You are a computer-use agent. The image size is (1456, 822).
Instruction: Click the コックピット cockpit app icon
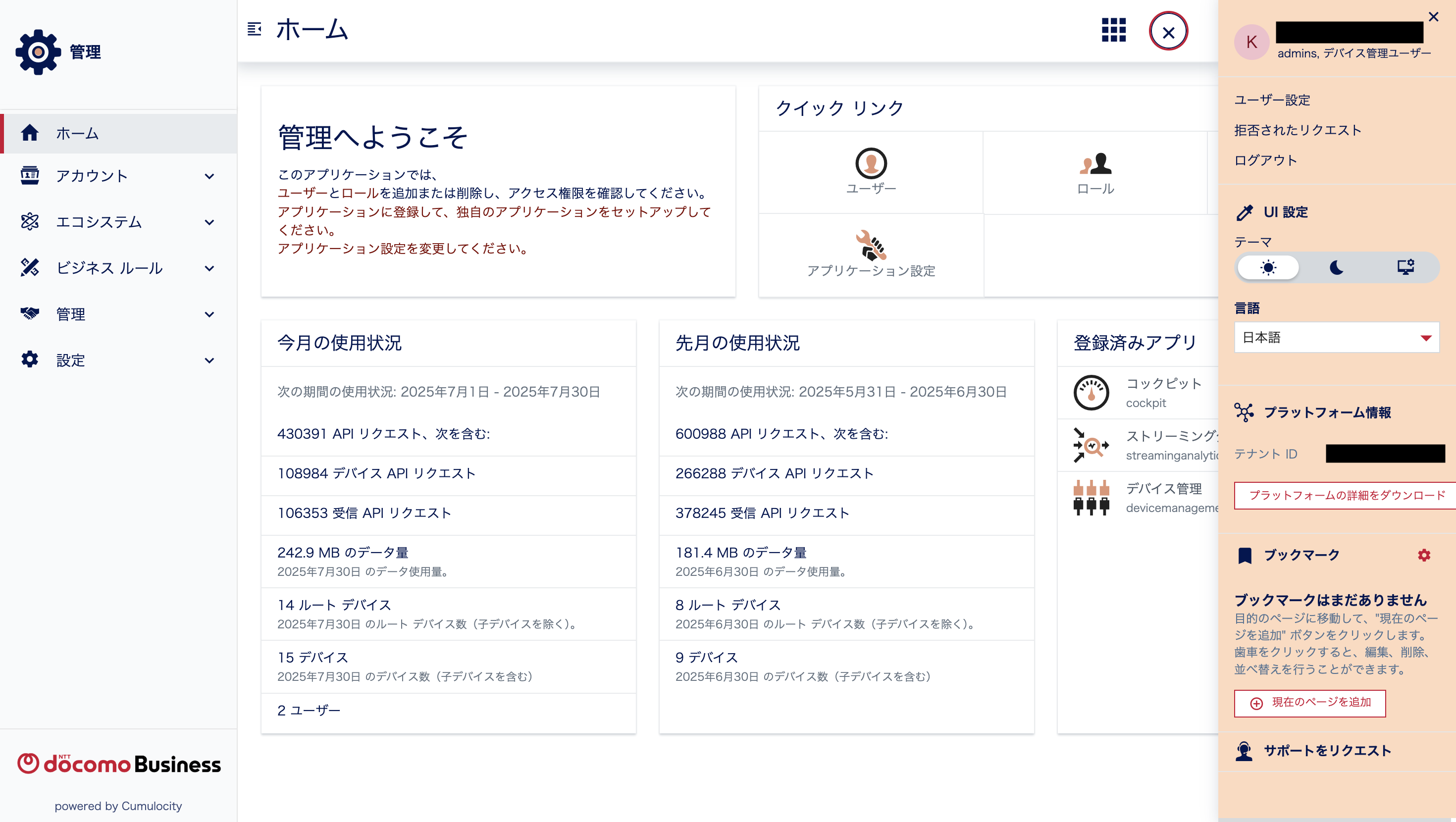[x=1091, y=392]
